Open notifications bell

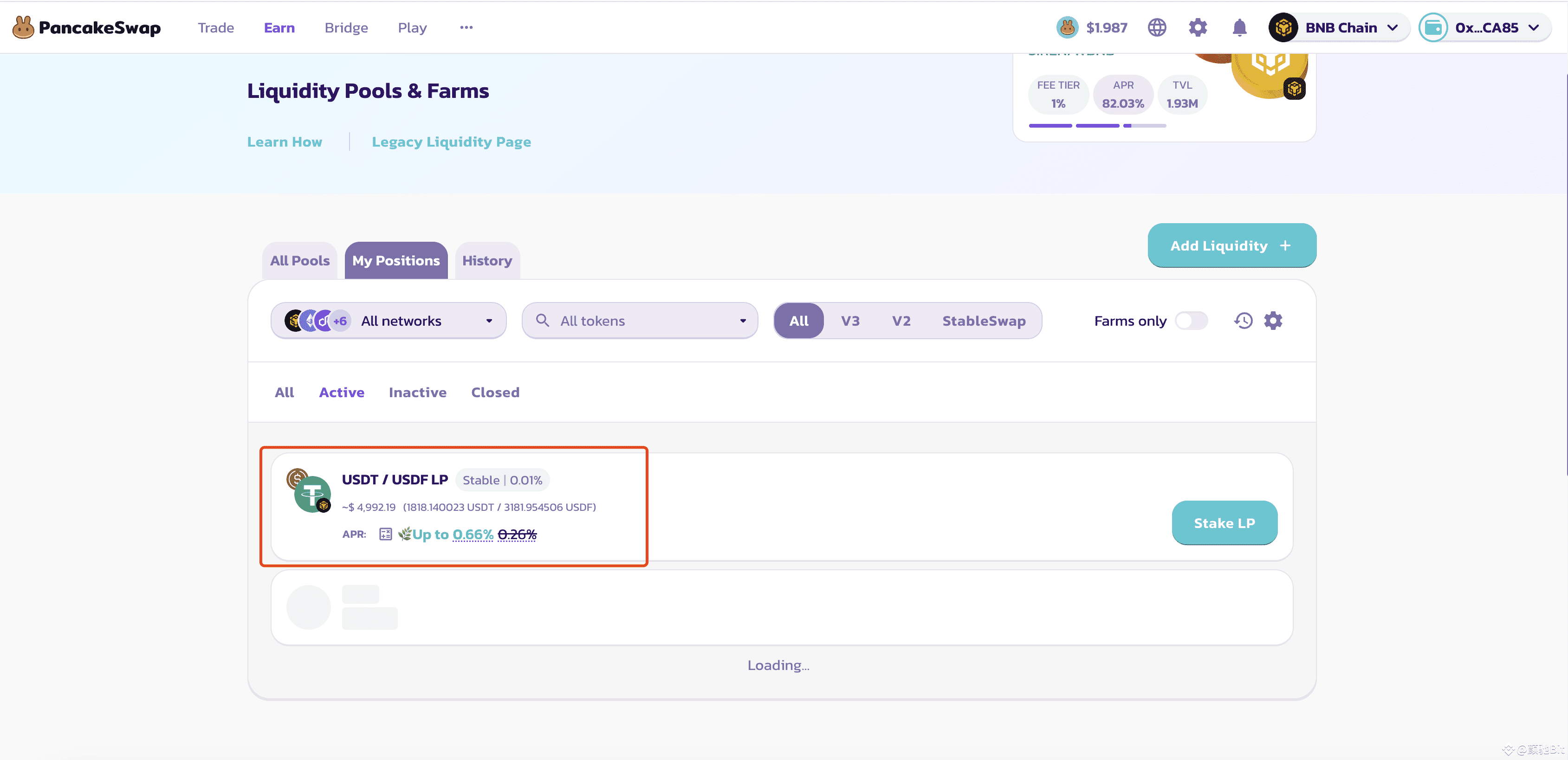pos(1239,27)
